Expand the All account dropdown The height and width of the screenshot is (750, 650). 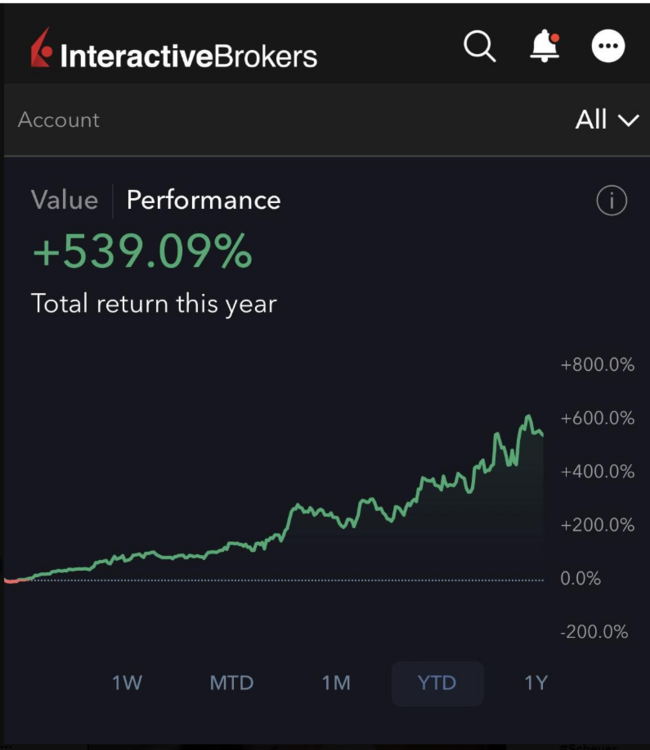(x=607, y=120)
